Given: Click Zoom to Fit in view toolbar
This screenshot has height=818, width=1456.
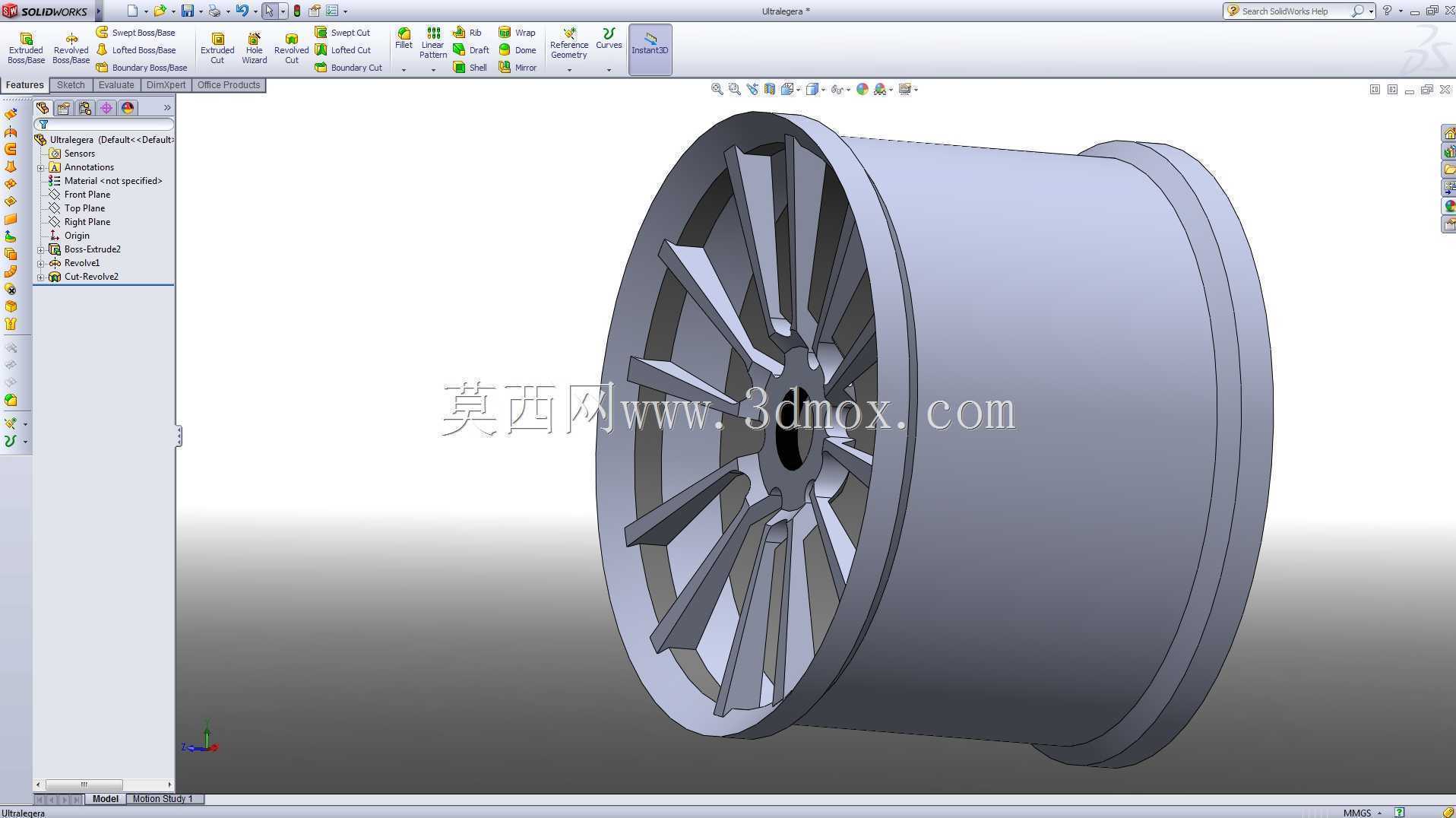Looking at the screenshot, I should (717, 90).
